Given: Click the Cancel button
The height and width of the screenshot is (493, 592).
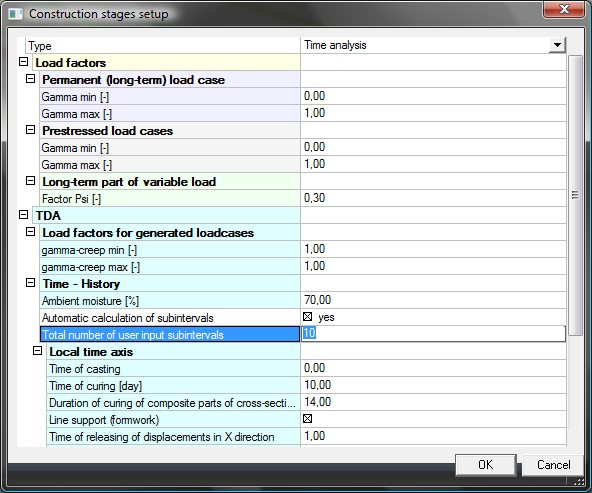Looking at the screenshot, I should click(553, 465).
